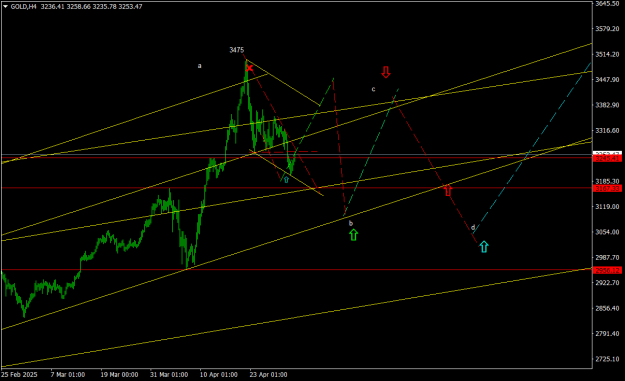Click the 2987.70 price scale value
Image resolution: width=625 pixels, height=381 pixels.
[x=607, y=258]
